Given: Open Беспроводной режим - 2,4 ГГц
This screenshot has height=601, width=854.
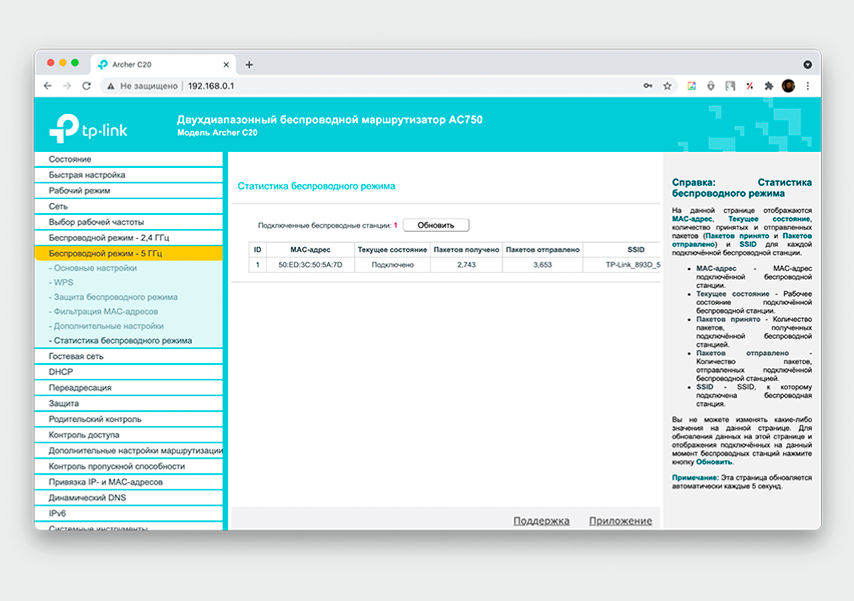Looking at the screenshot, I should click(x=129, y=238).
